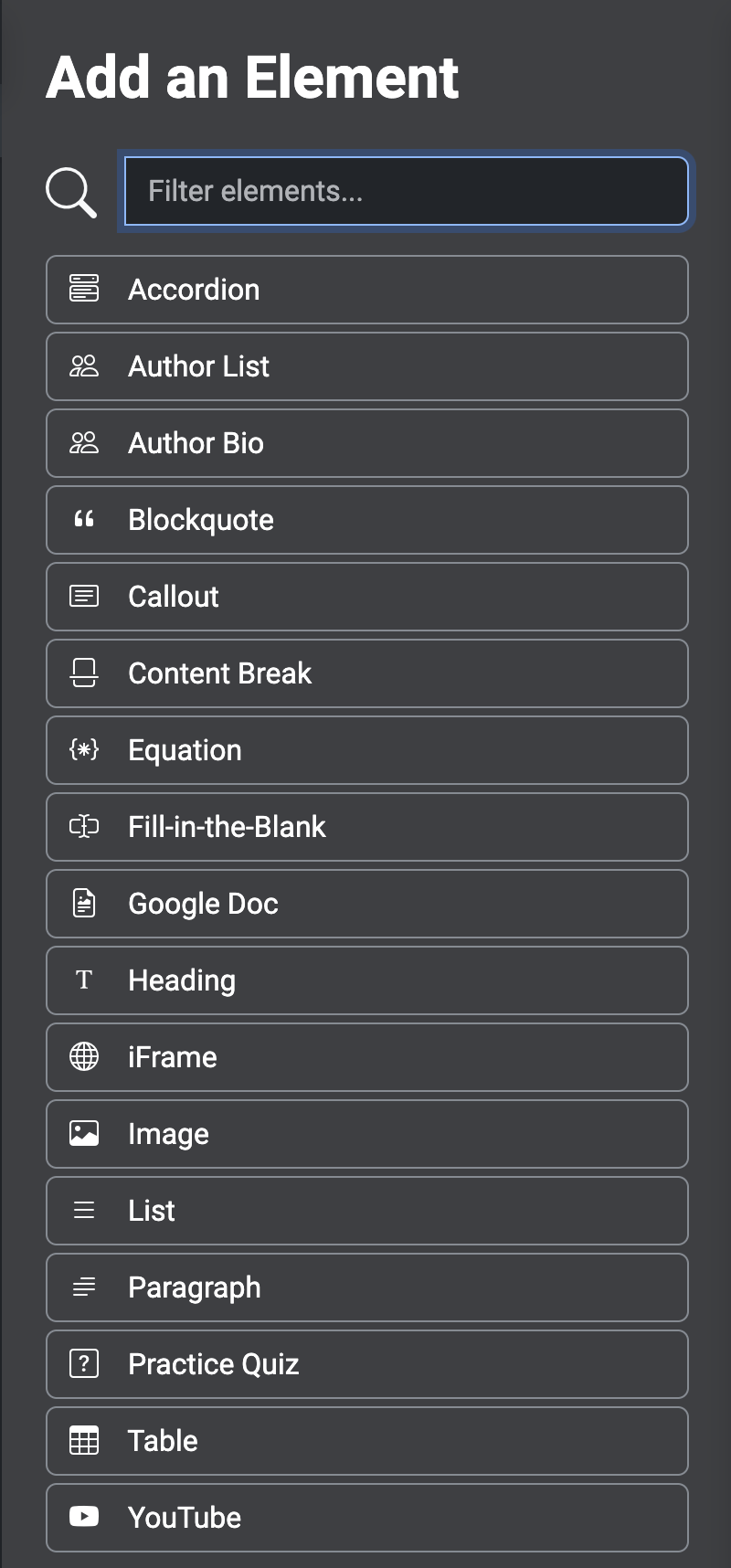
Task: Click the Fill-in-the-Blank text cursor icon
Action: click(x=84, y=827)
